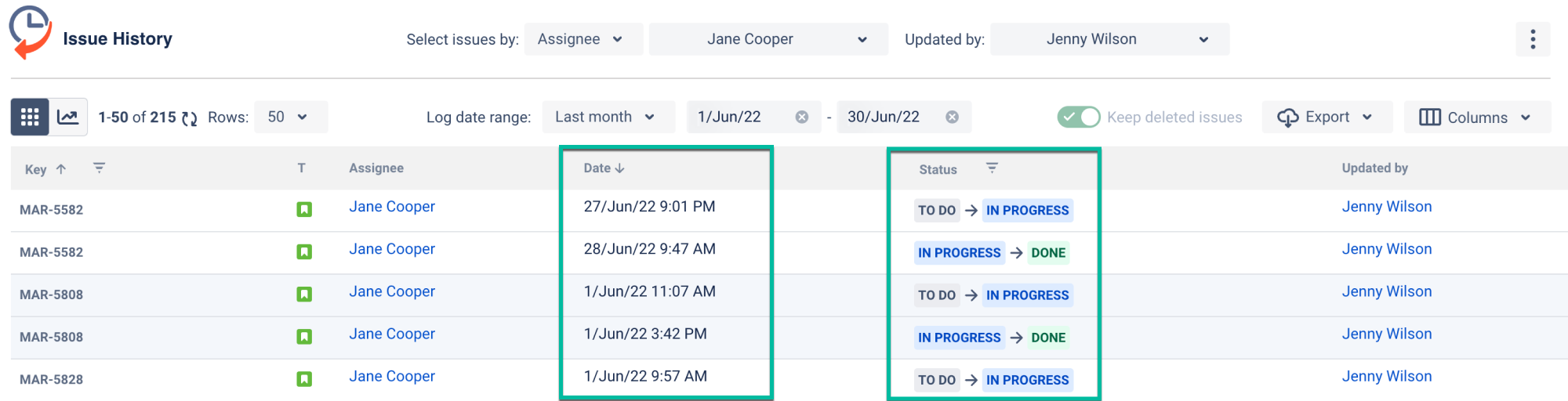Click Jane Cooper link in 27/Jun/22 row
1568x401 pixels.
pyautogui.click(x=392, y=207)
